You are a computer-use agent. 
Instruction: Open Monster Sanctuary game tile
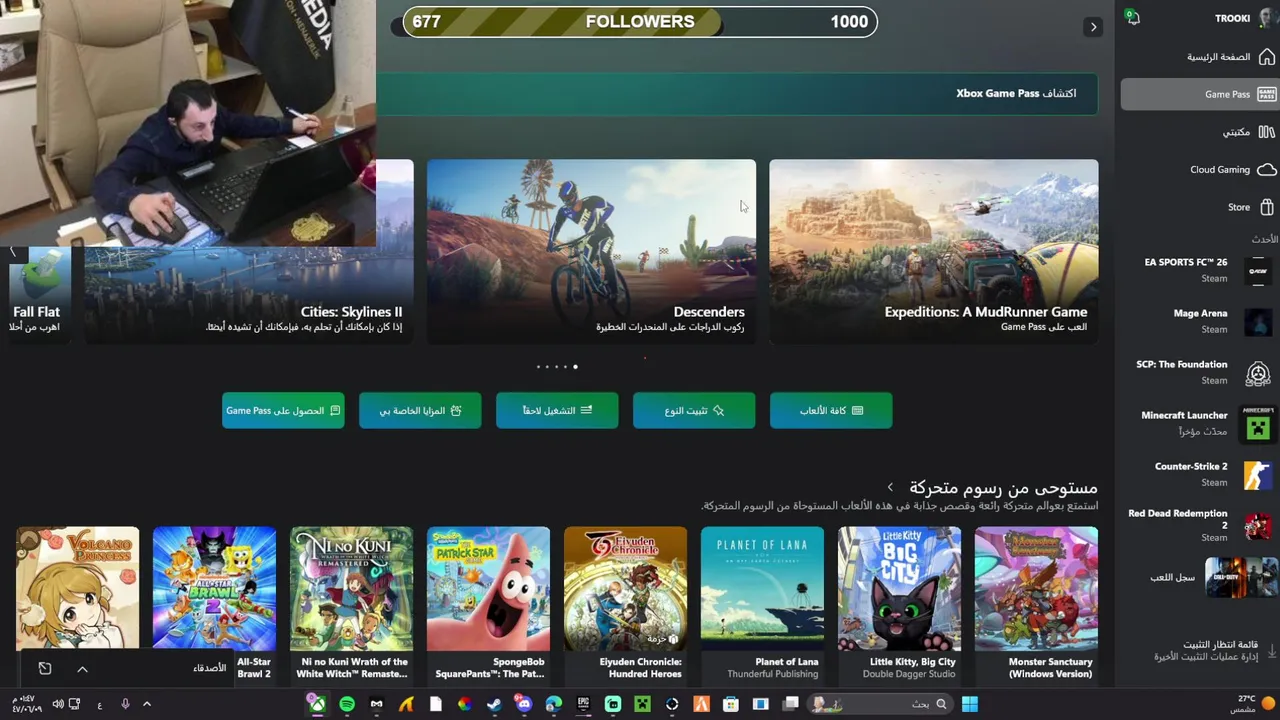click(1036, 605)
